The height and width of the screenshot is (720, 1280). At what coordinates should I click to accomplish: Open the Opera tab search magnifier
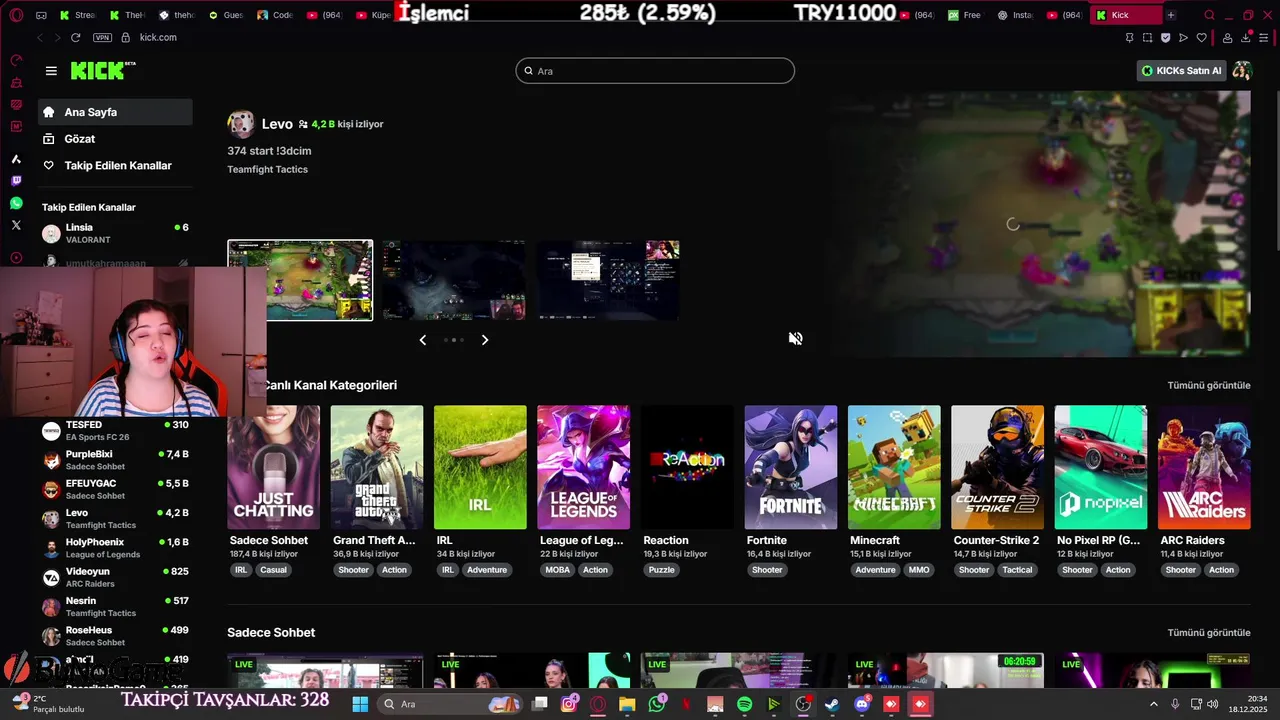tap(1209, 15)
